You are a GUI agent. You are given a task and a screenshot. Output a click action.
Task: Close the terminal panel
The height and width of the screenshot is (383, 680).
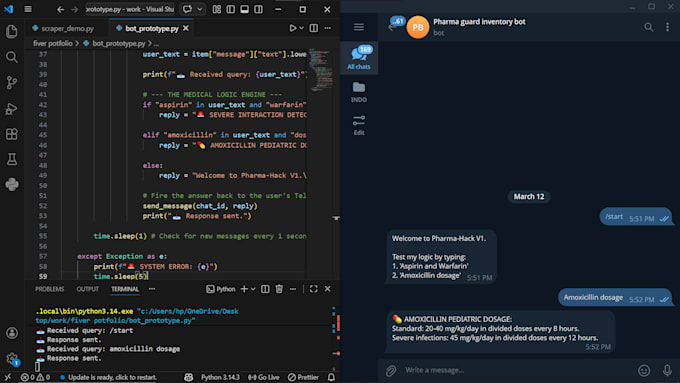327,289
